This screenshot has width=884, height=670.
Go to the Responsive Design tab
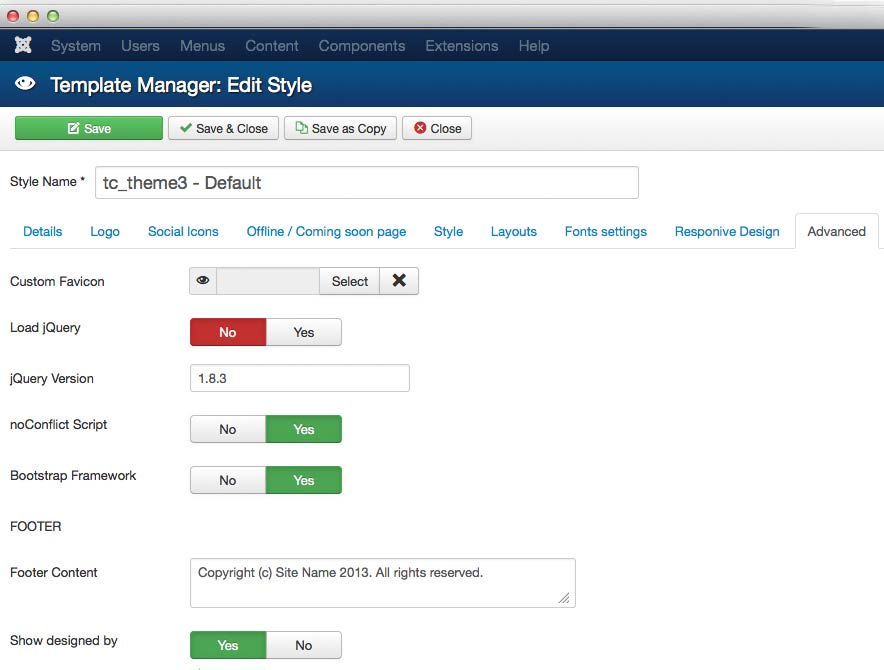coord(726,231)
